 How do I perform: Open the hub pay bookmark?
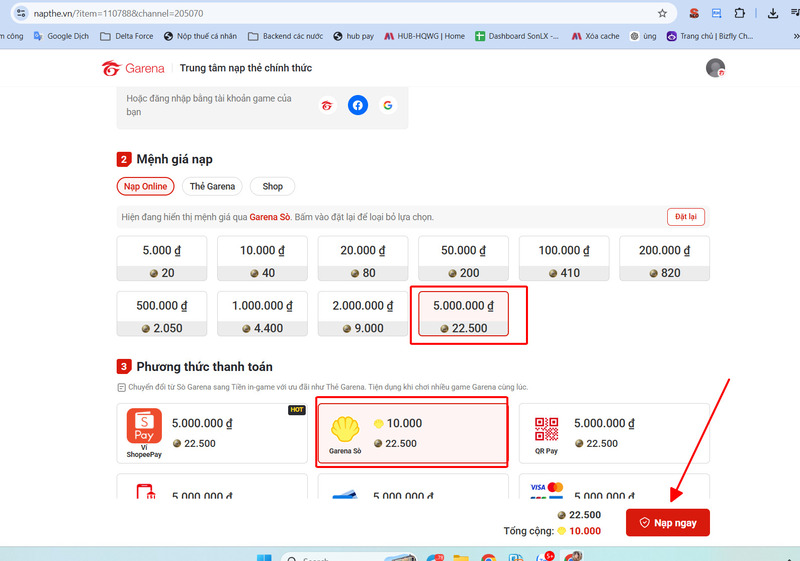tap(354, 36)
